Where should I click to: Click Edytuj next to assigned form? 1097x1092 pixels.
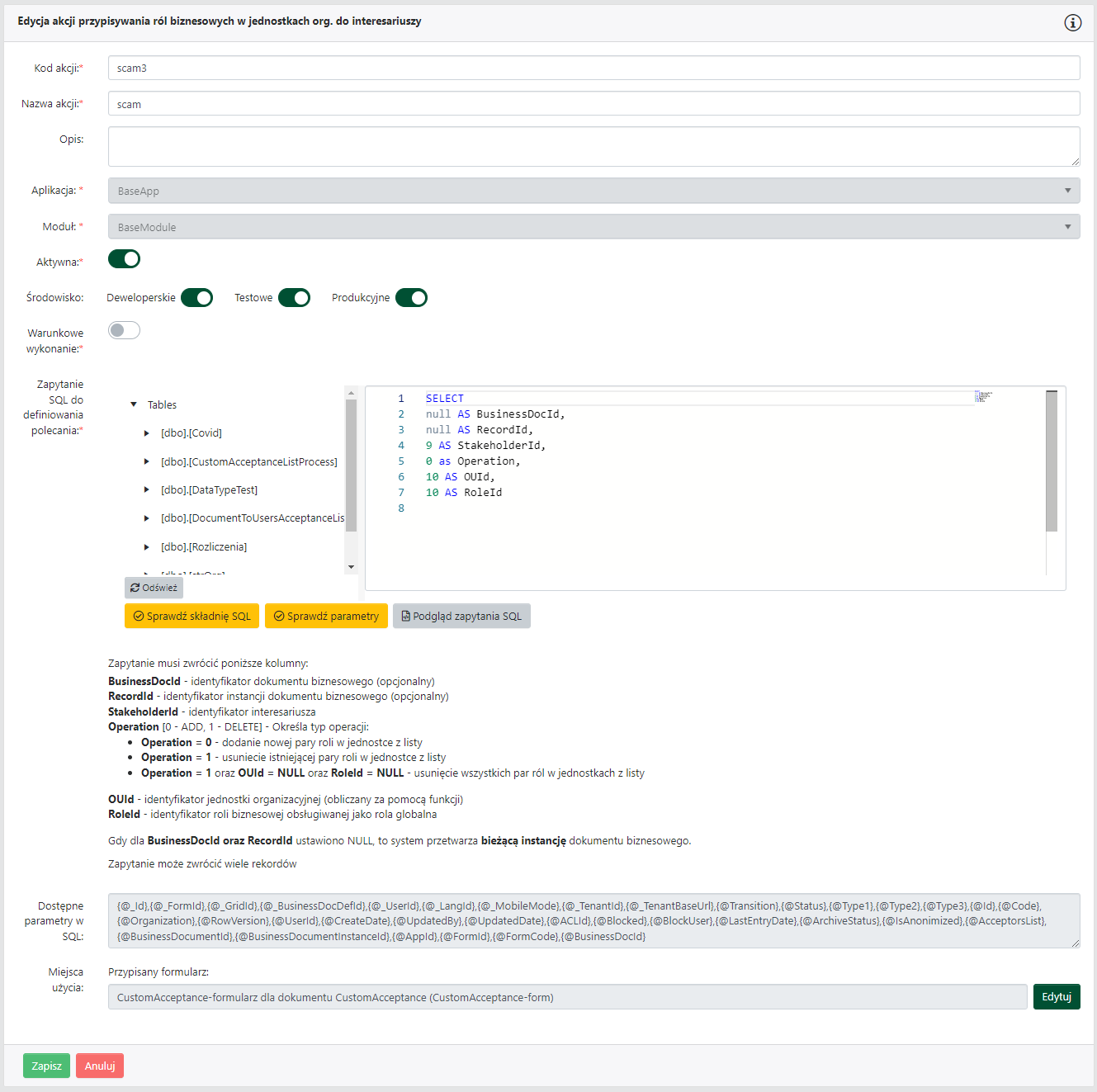[x=1056, y=997]
